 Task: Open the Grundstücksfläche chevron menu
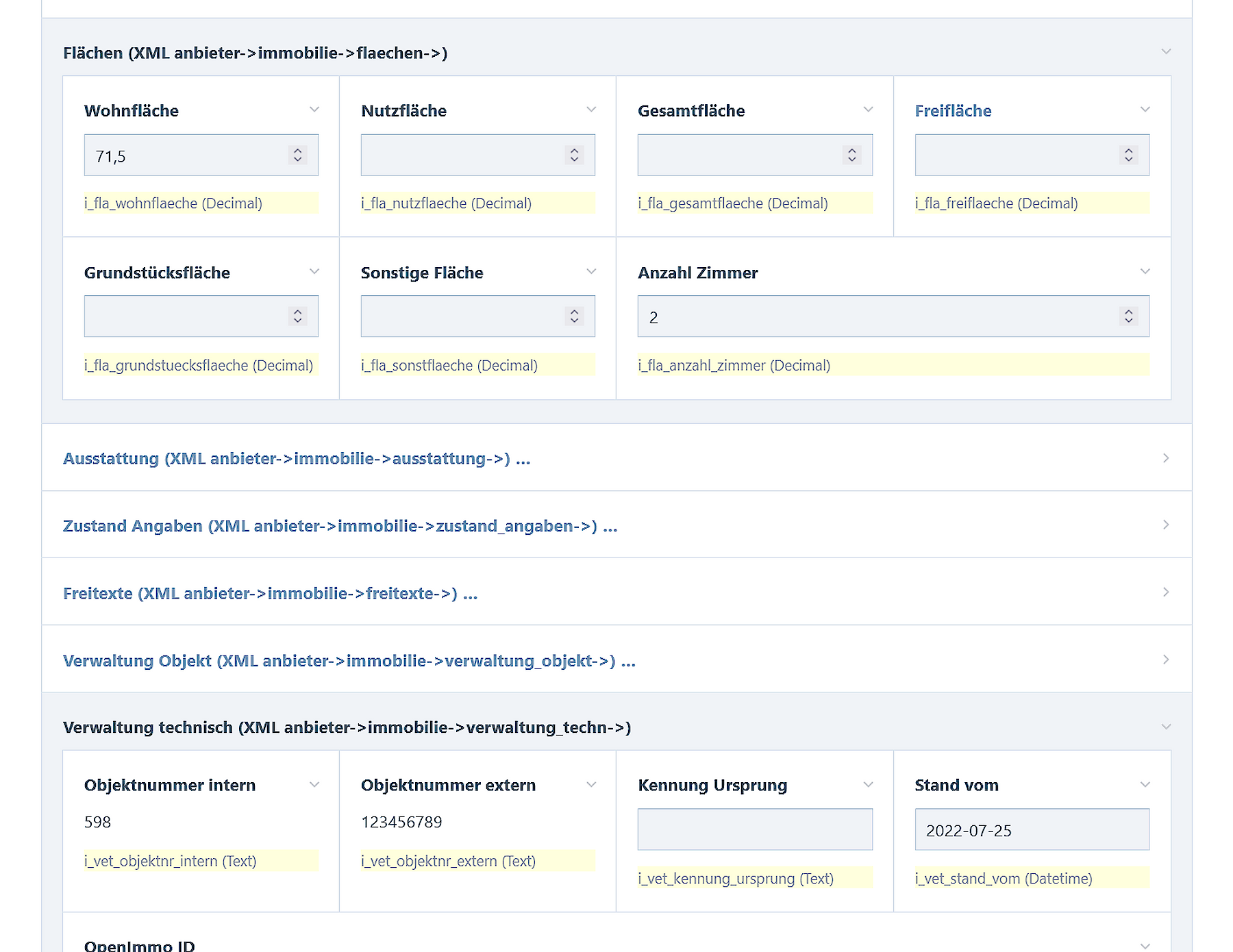314,272
